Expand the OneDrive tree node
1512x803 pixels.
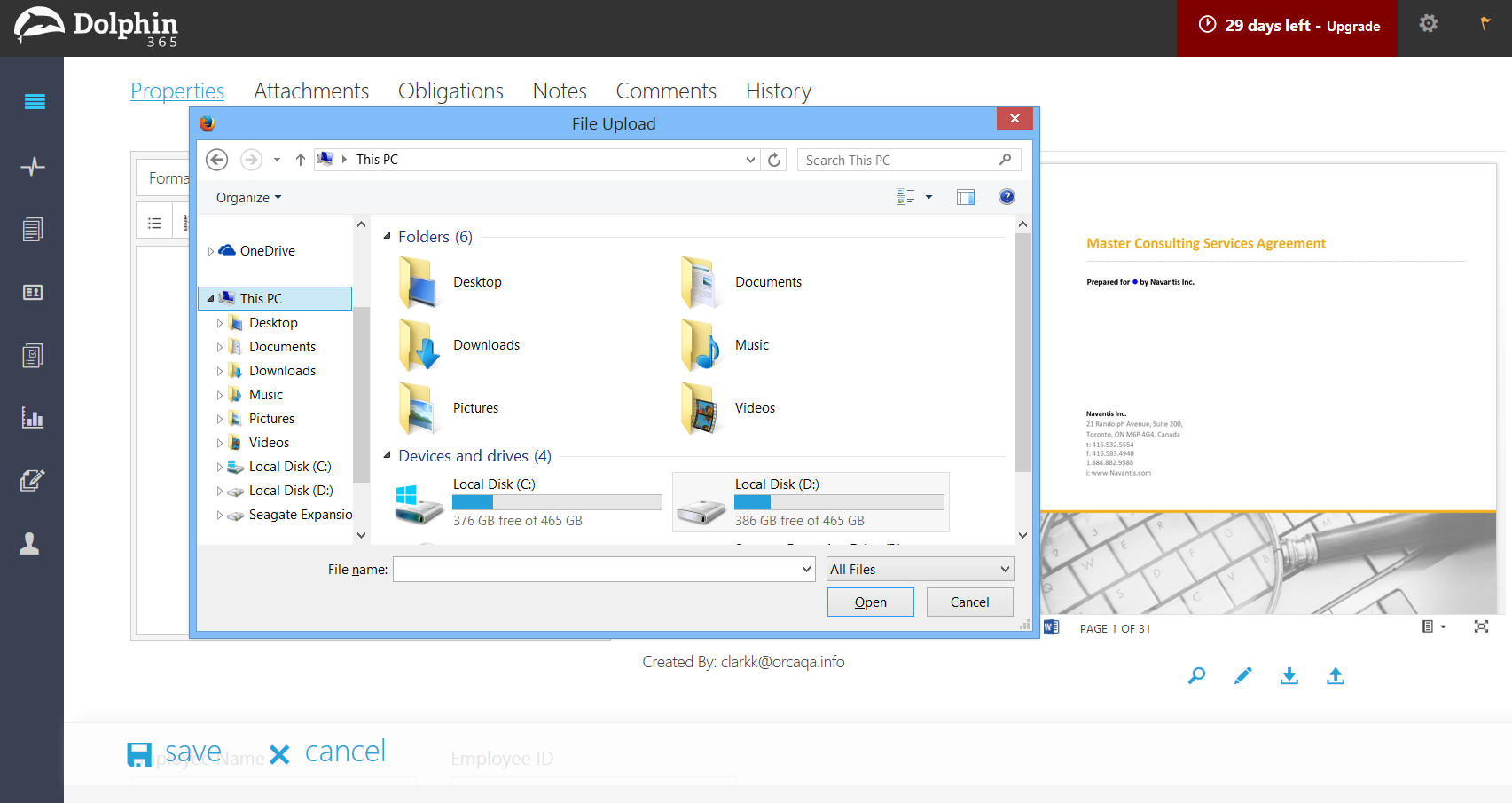point(210,251)
